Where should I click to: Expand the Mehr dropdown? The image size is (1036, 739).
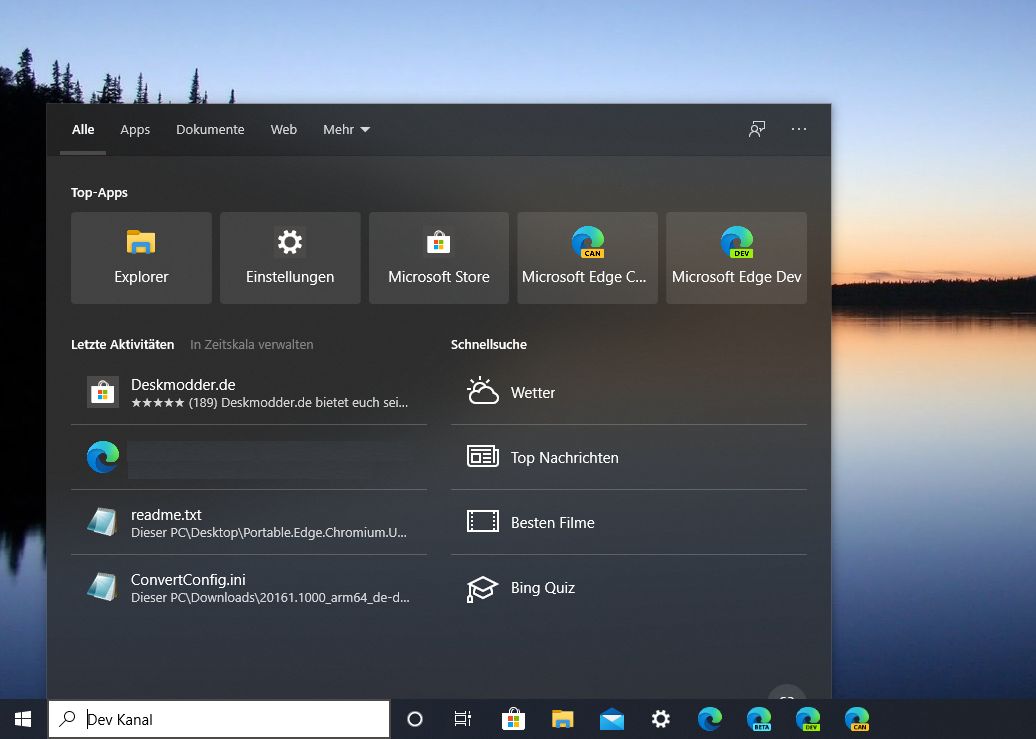346,130
